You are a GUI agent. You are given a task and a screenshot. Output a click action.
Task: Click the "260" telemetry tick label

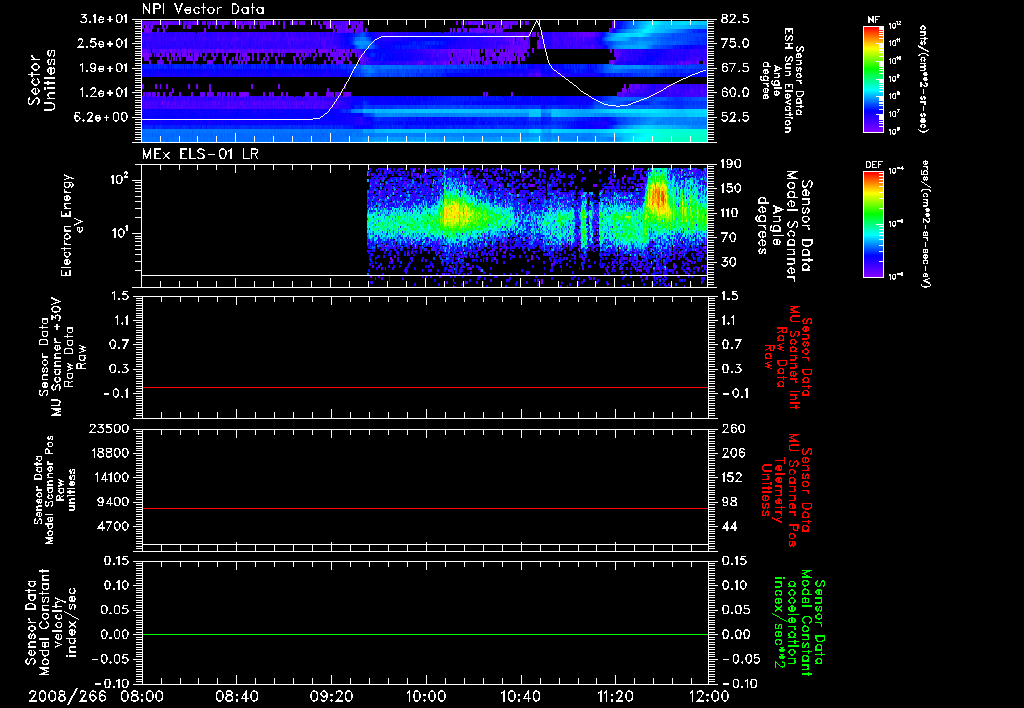tap(731, 429)
